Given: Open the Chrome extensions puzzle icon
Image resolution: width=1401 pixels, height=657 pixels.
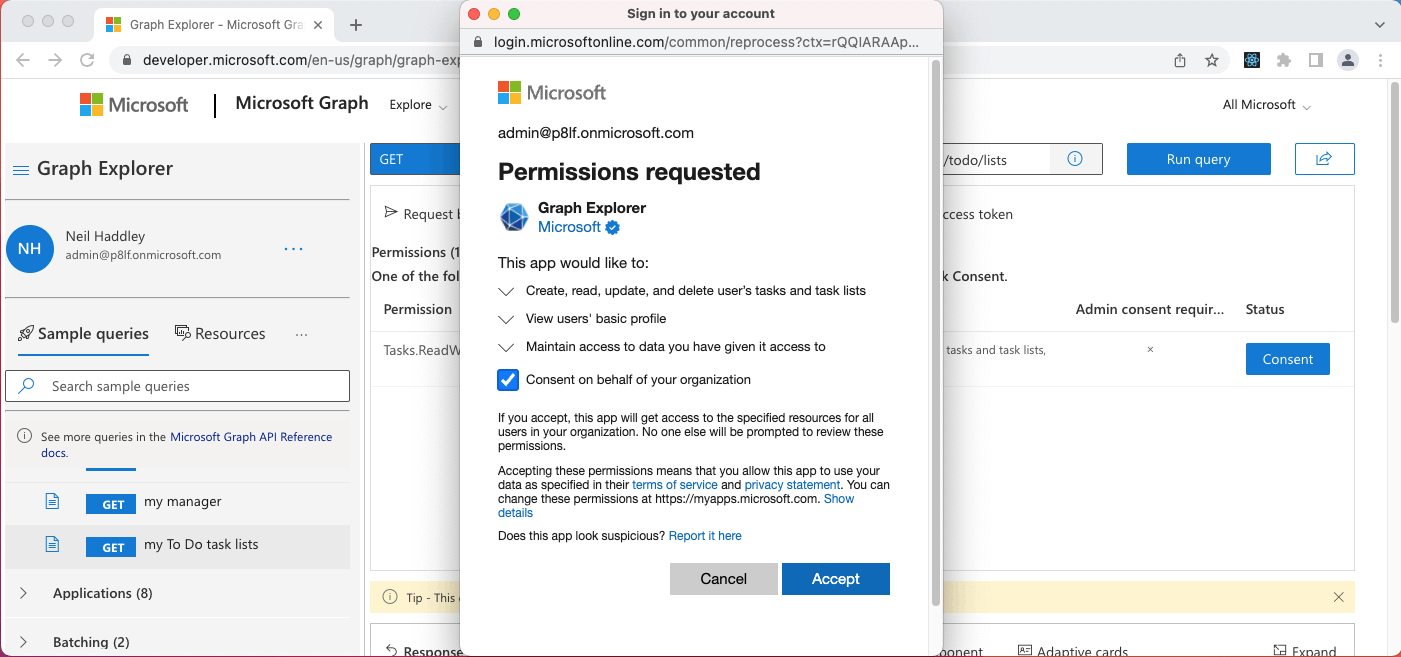Looking at the screenshot, I should [1284, 60].
